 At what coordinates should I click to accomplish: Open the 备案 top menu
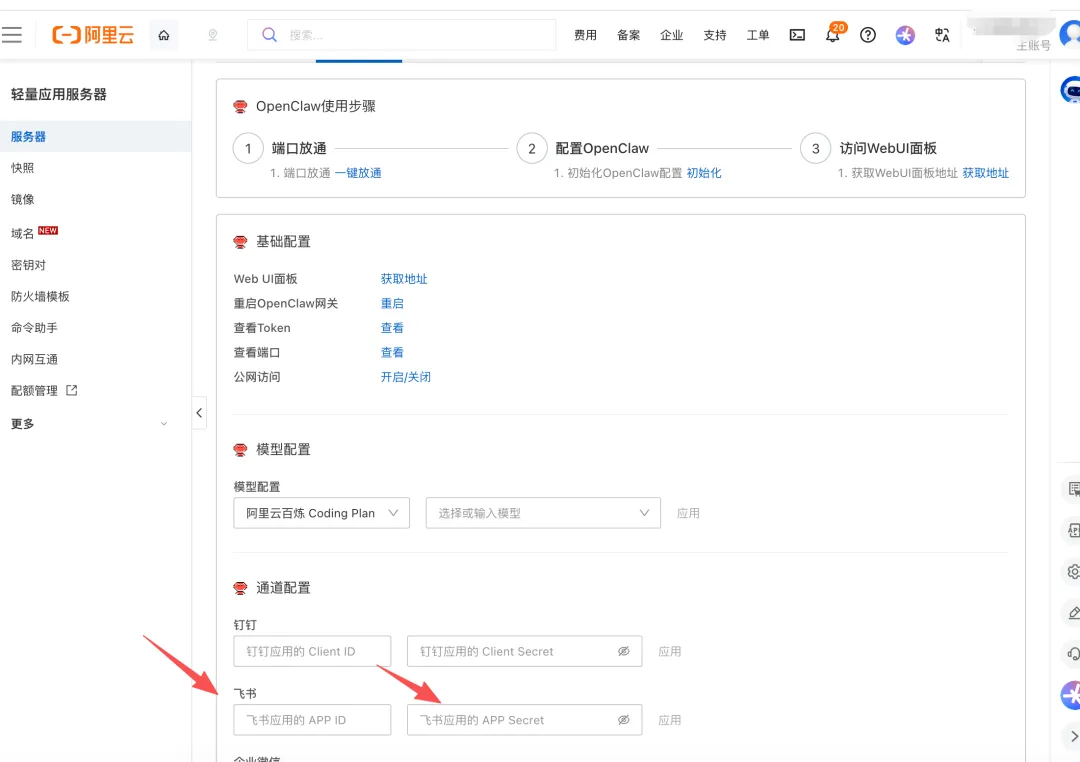tap(628, 35)
